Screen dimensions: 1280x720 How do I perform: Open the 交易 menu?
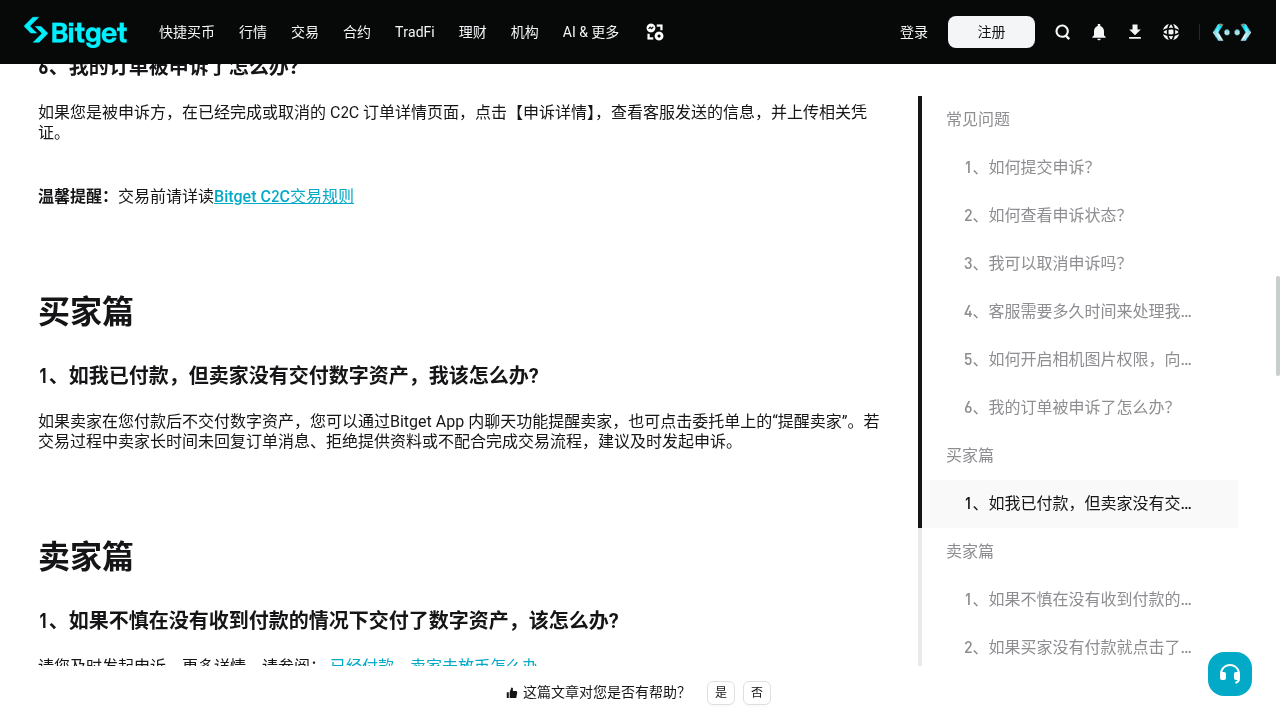(305, 32)
